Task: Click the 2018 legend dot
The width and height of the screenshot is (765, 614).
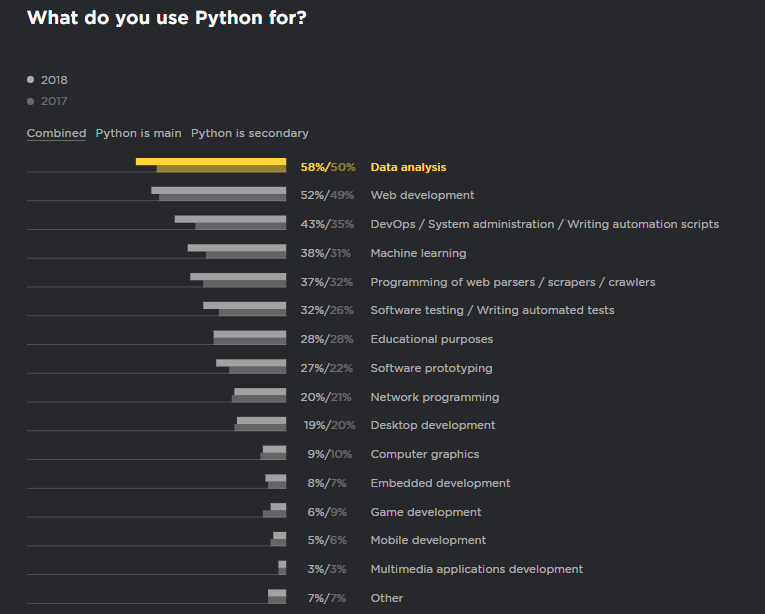Action: 31,80
